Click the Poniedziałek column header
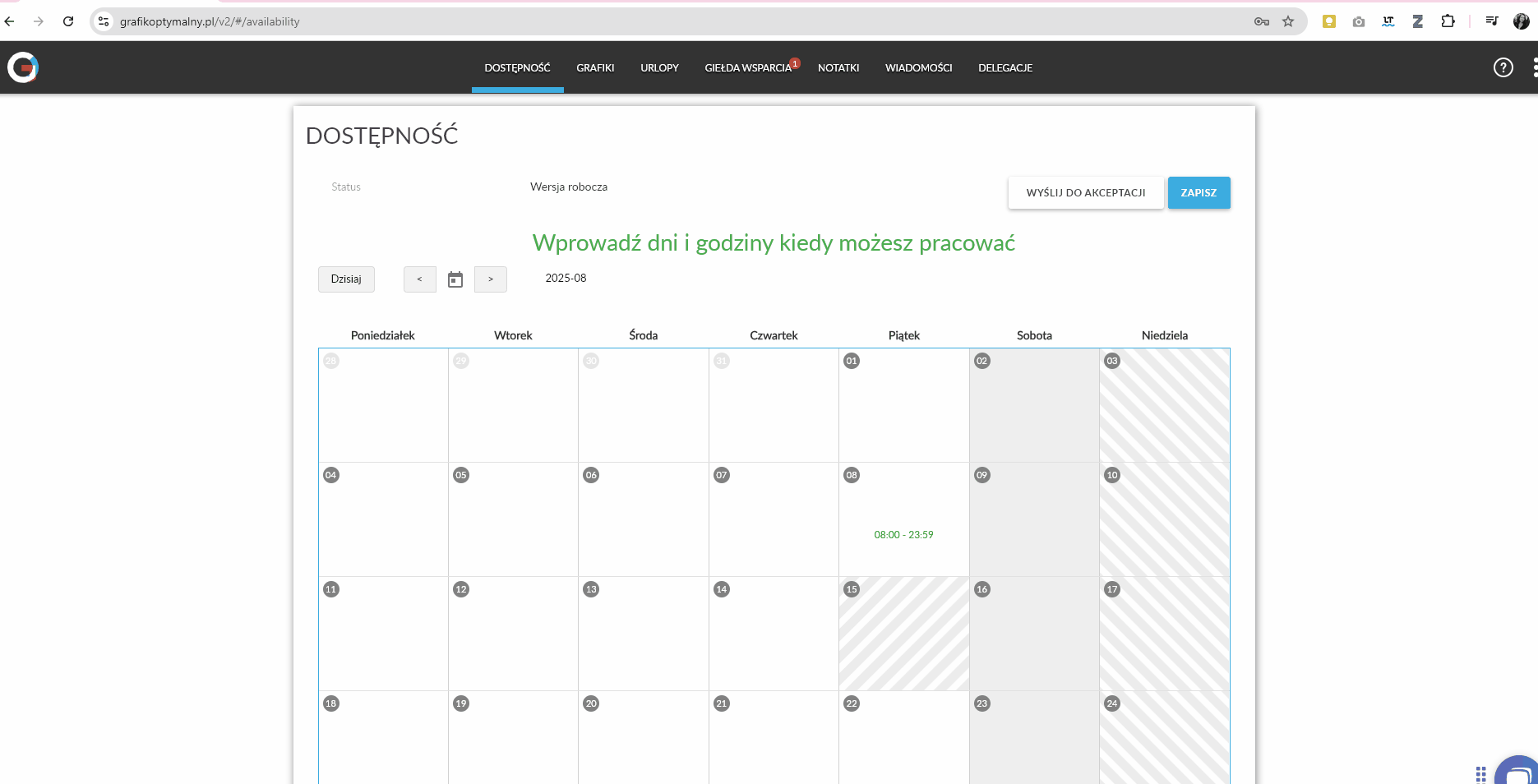Viewport: 1538px width, 784px height. coord(383,335)
